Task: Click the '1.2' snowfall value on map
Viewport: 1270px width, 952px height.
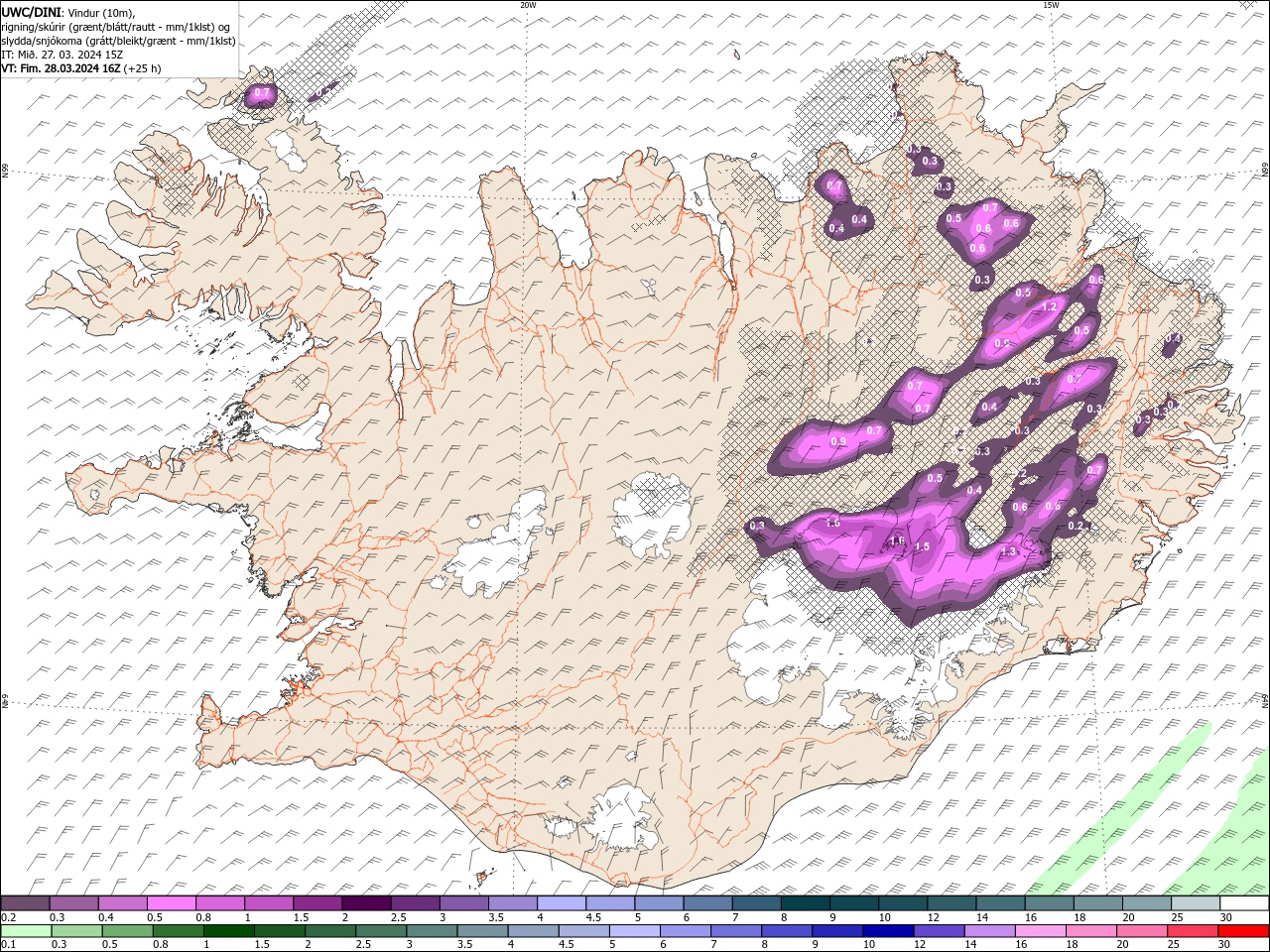Action: click(x=1050, y=307)
